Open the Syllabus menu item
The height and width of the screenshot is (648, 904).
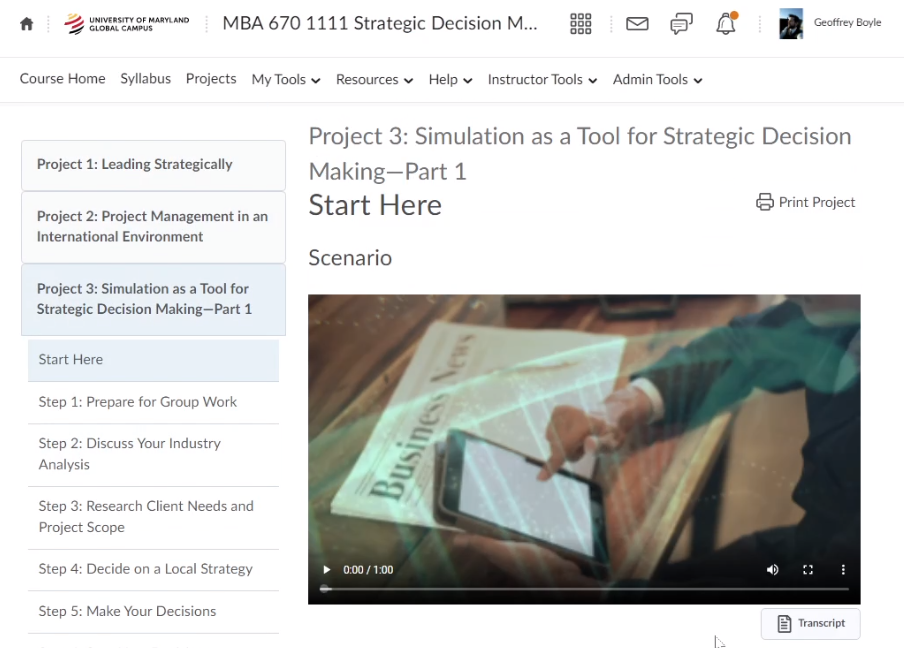tap(145, 79)
